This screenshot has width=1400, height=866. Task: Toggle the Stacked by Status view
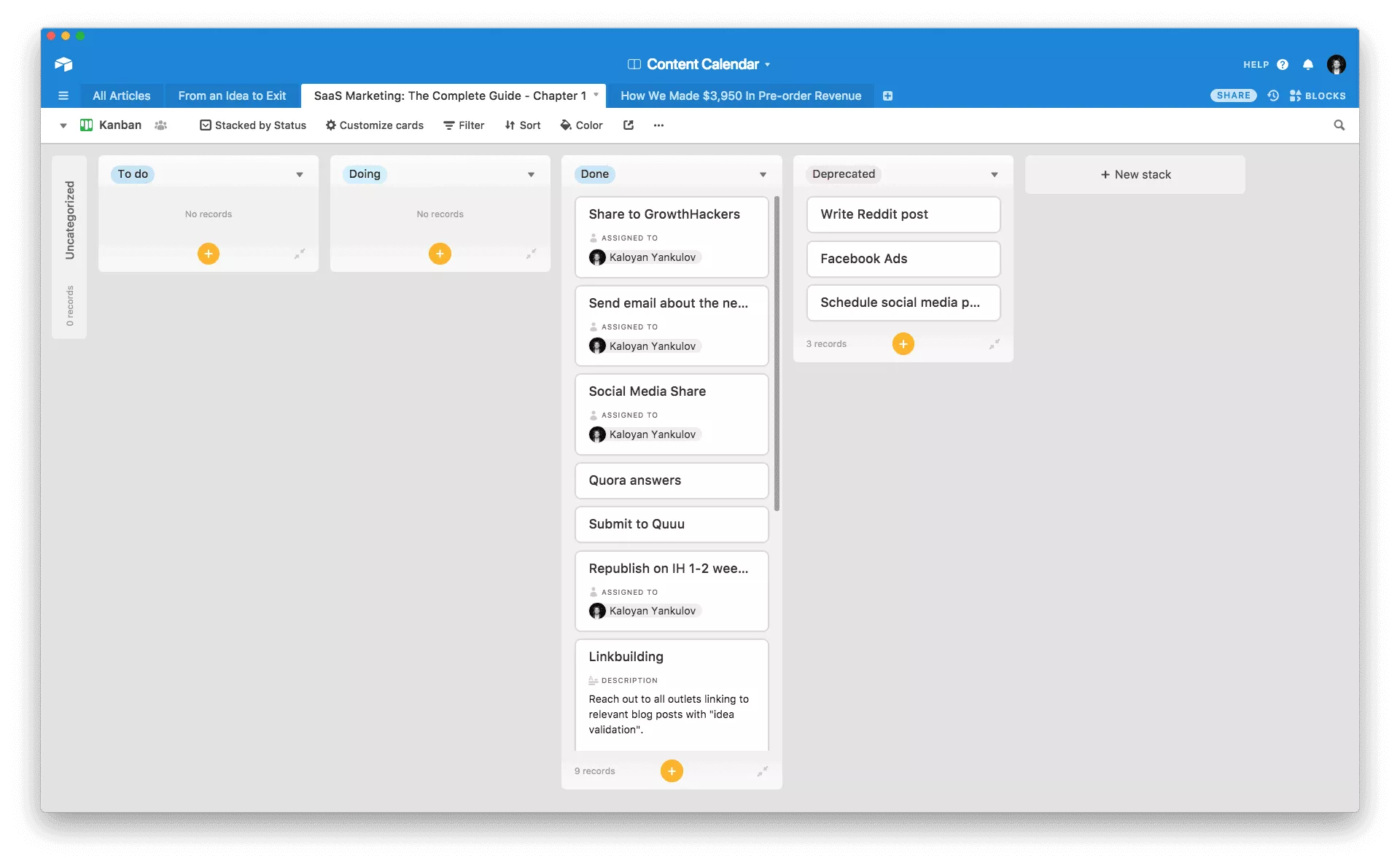coord(252,125)
